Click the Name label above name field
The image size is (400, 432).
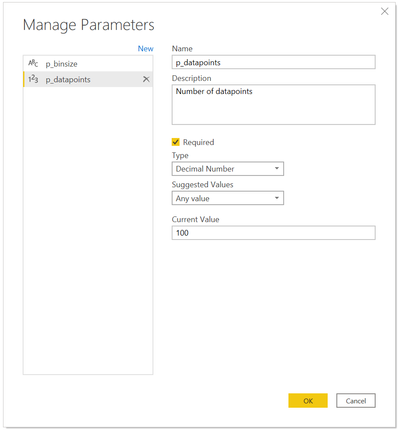(x=182, y=49)
